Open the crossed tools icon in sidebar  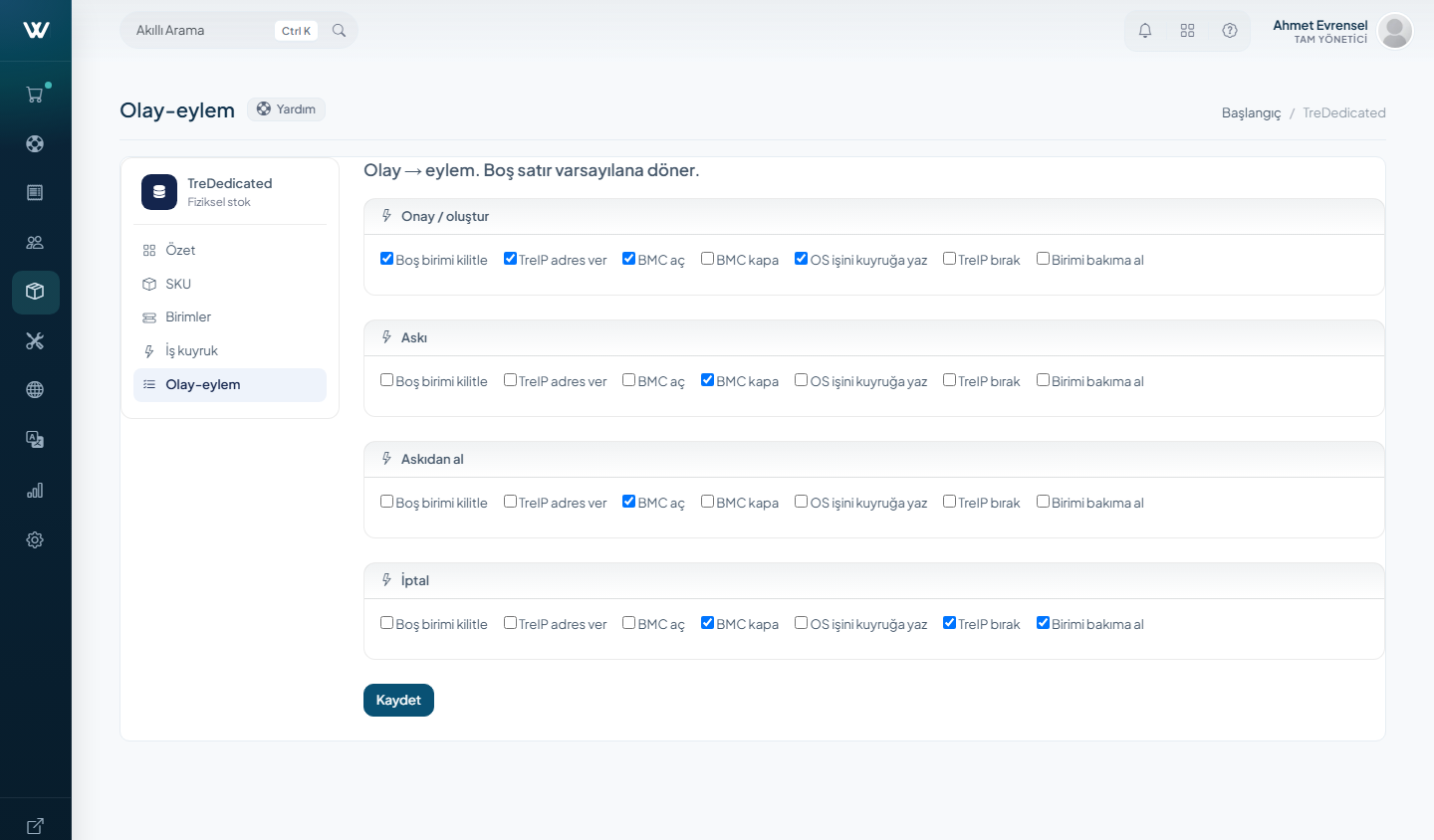pyautogui.click(x=35, y=341)
